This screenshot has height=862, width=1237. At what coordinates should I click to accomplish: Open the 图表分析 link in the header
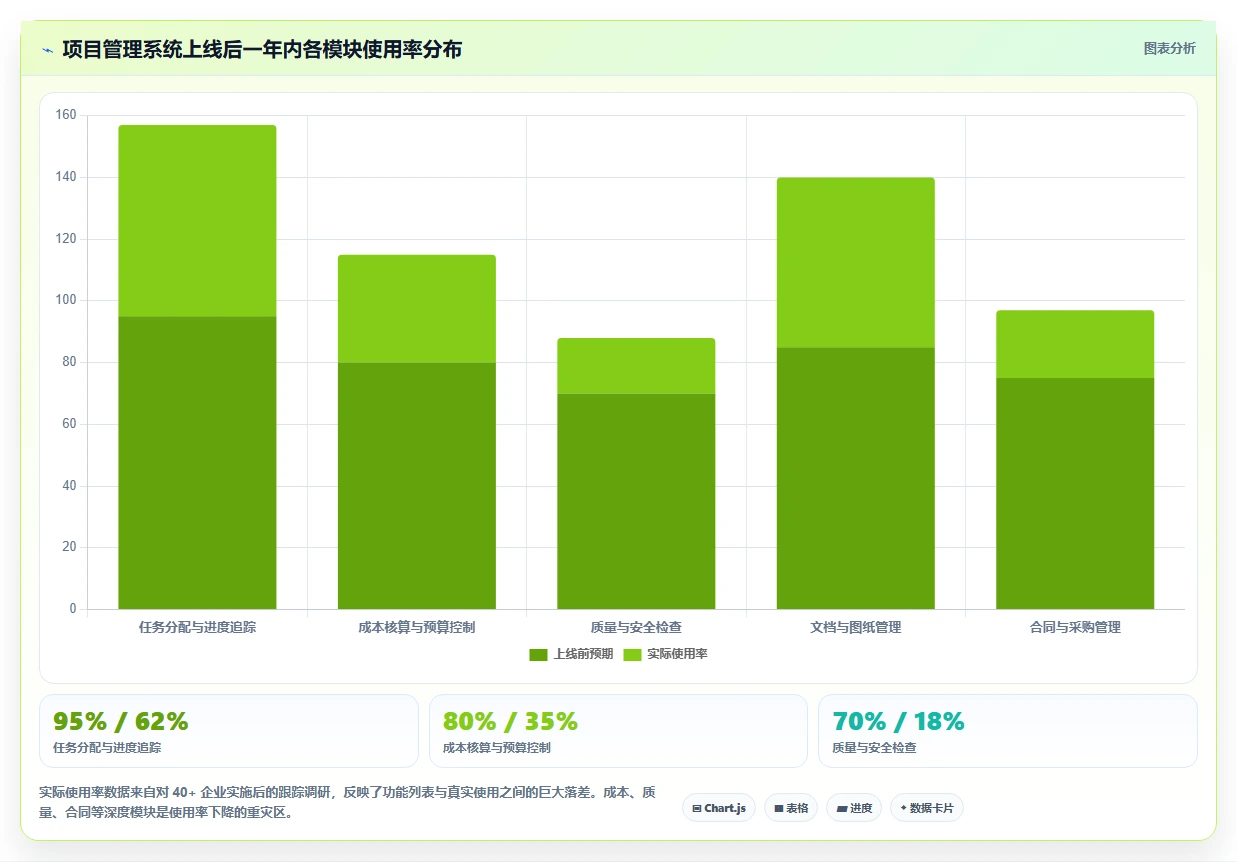1169,48
